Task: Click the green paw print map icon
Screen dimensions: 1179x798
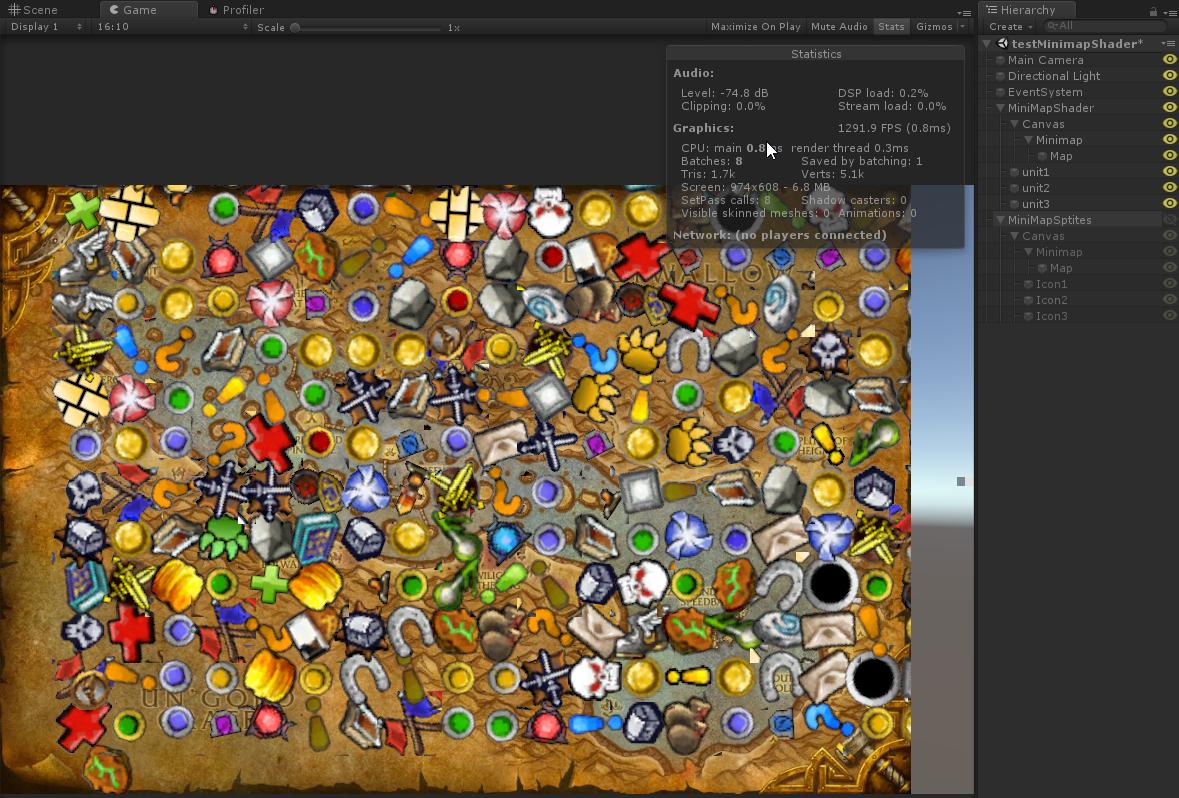Action: pos(224,536)
